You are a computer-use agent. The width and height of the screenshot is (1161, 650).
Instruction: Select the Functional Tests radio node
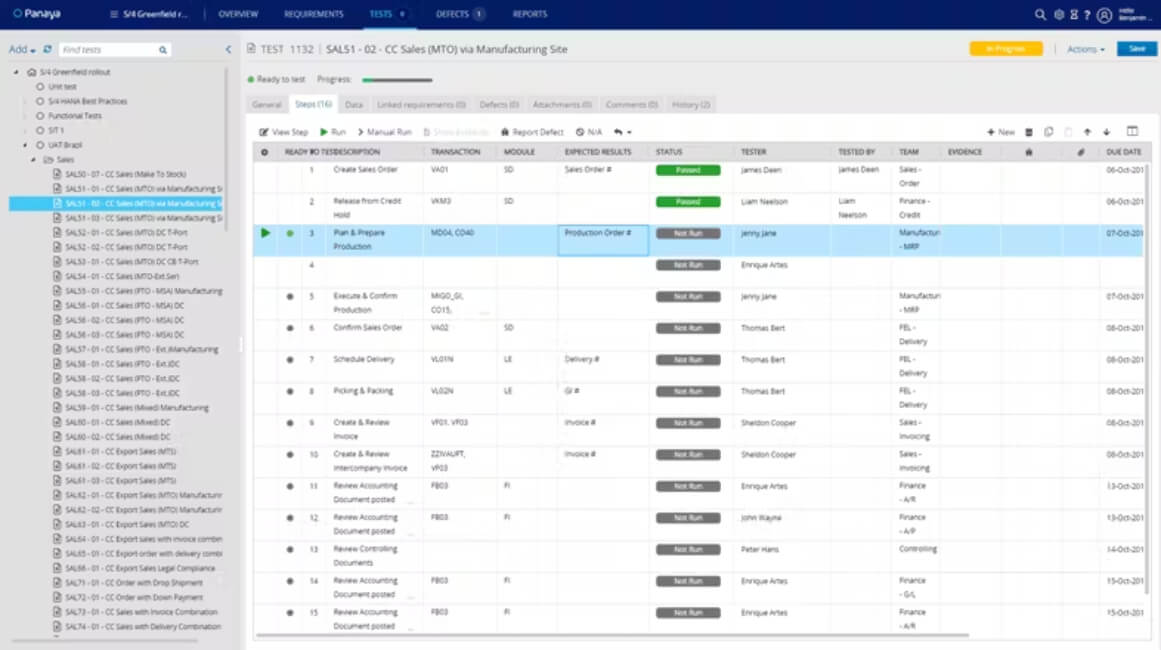tap(40, 115)
